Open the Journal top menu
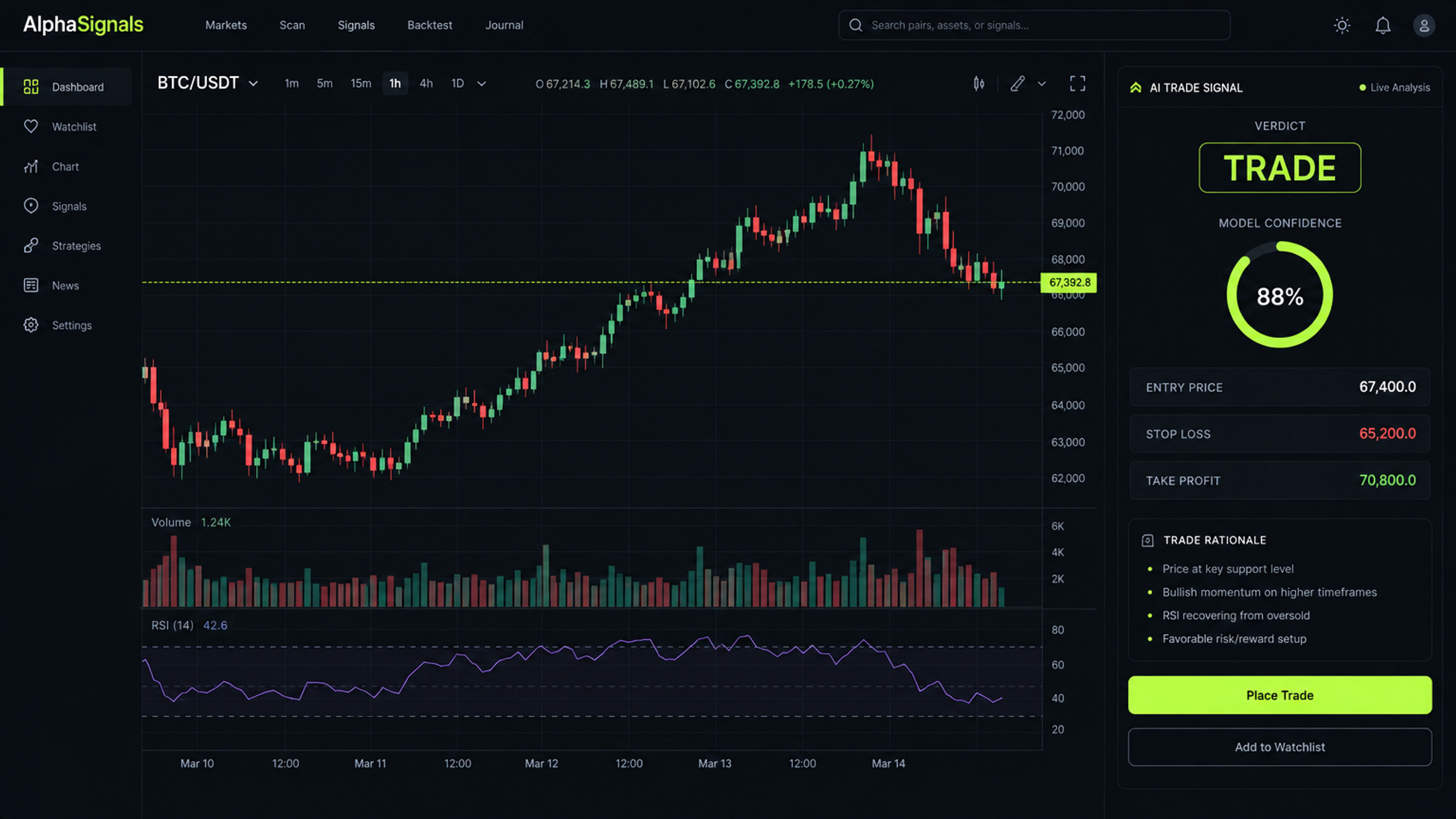This screenshot has height=819, width=1456. click(504, 25)
